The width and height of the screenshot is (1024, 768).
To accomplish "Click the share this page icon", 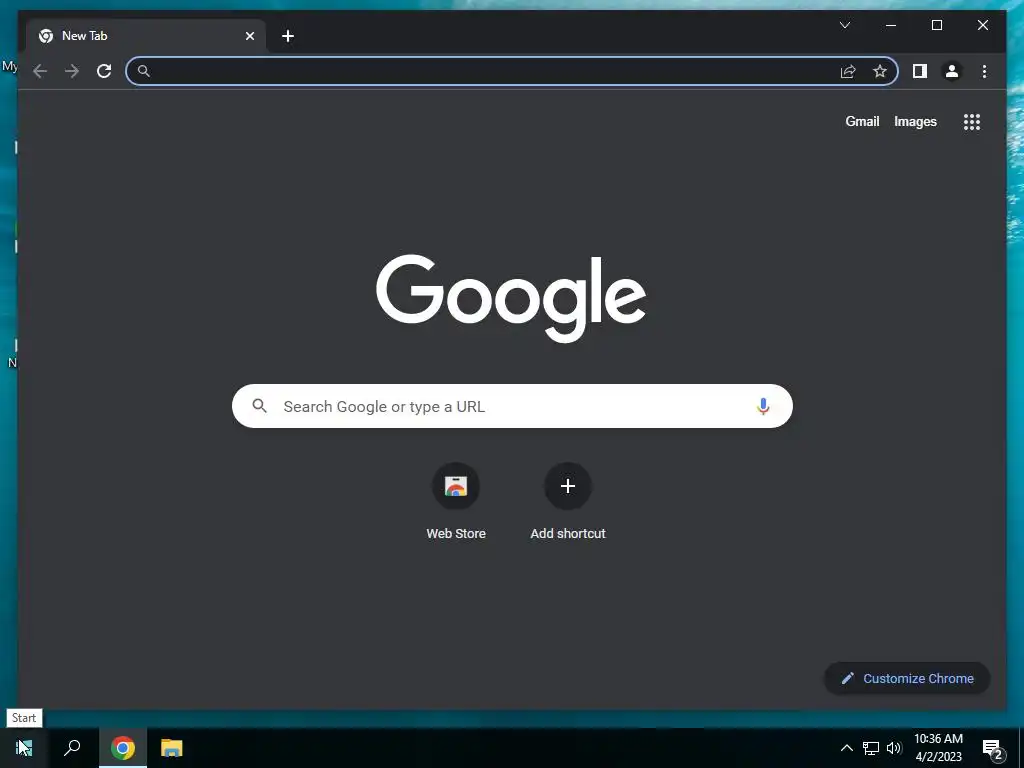I will 848,71.
